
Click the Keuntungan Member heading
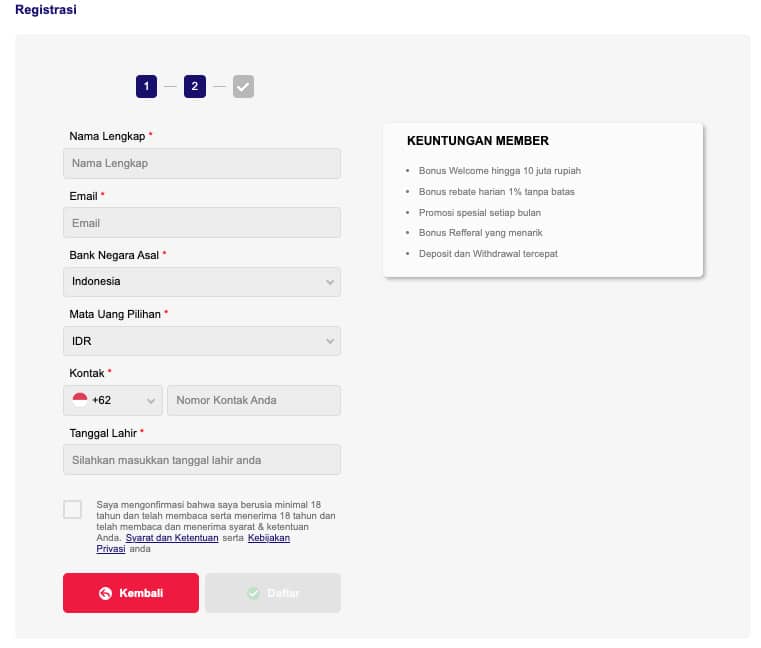coord(478,141)
